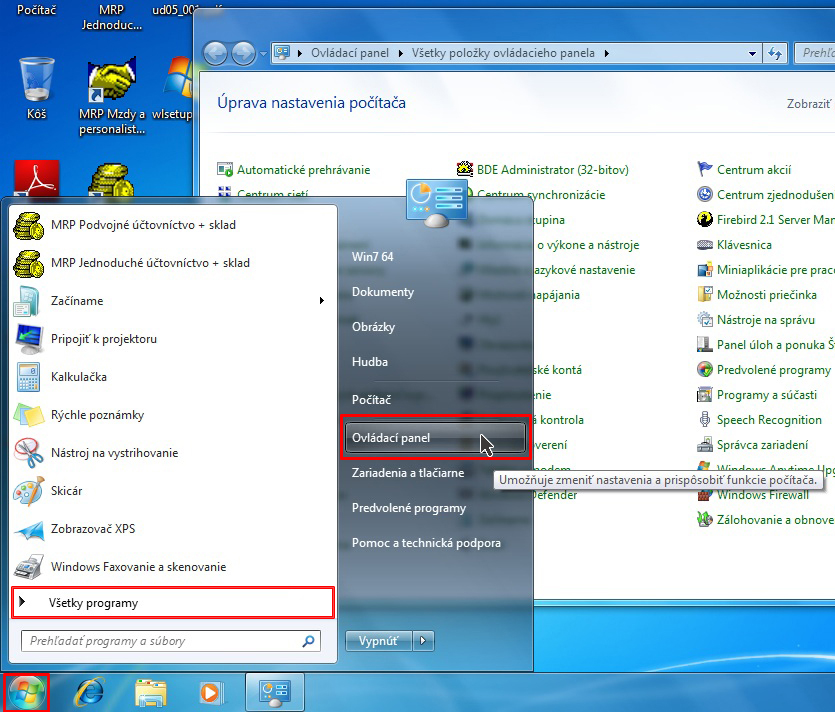This screenshot has height=712, width=835.
Task: Click the Automatické prehrávanie icon
Action: 225,169
